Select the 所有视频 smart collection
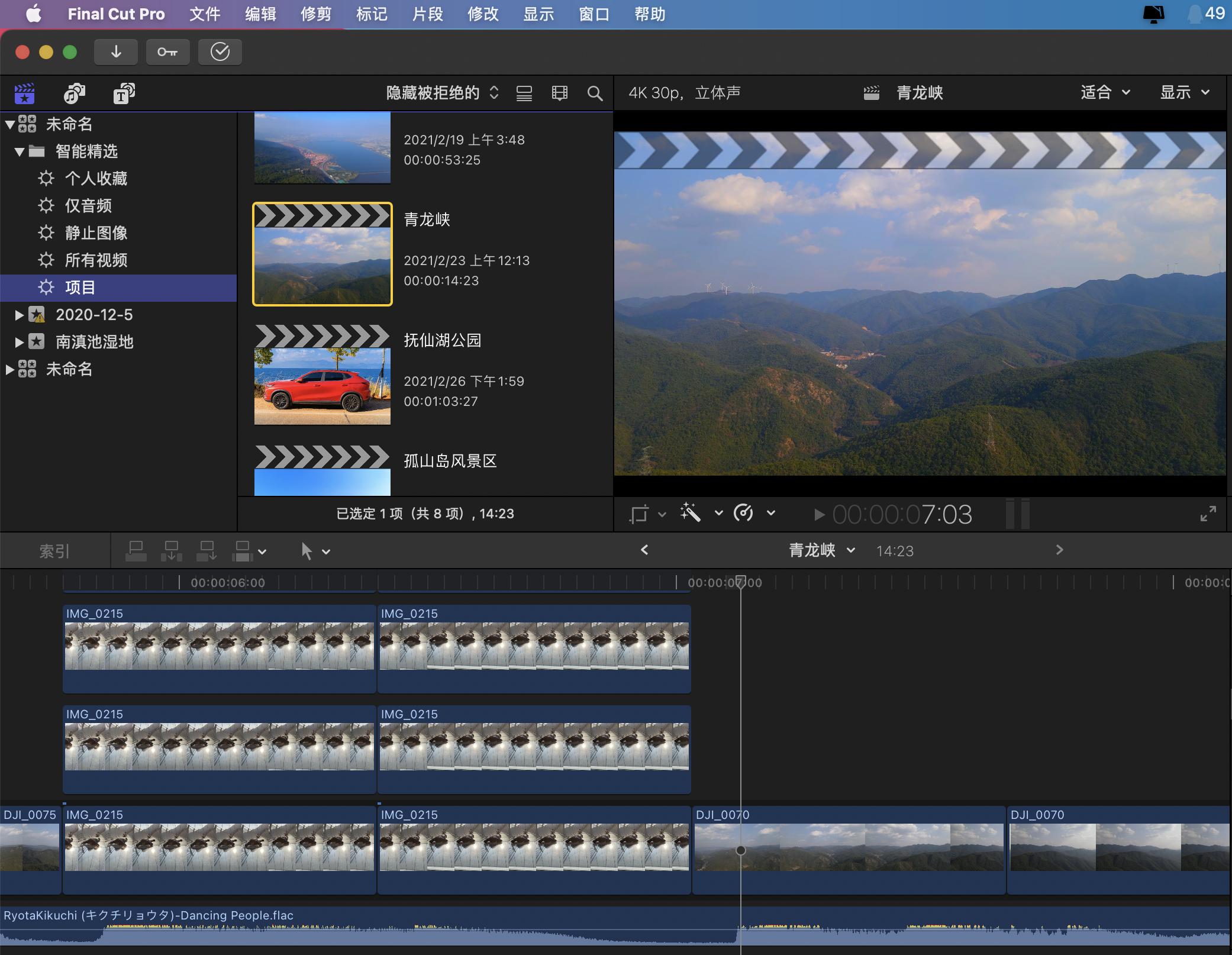This screenshot has height=955, width=1232. point(96,260)
